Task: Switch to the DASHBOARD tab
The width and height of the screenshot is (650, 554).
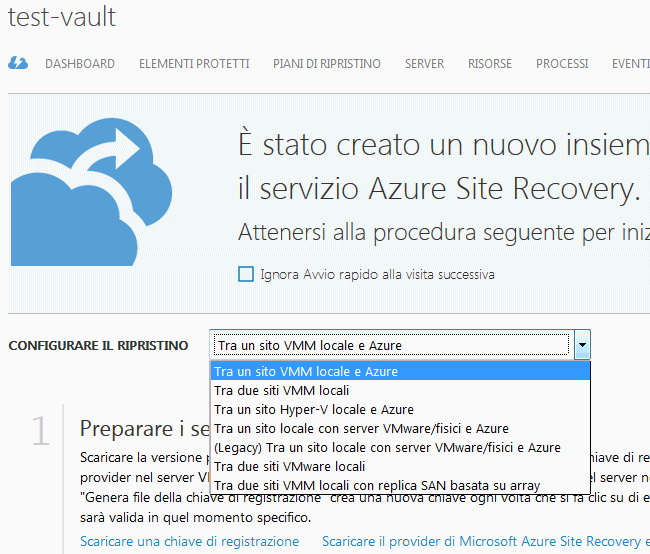Action: [80, 63]
